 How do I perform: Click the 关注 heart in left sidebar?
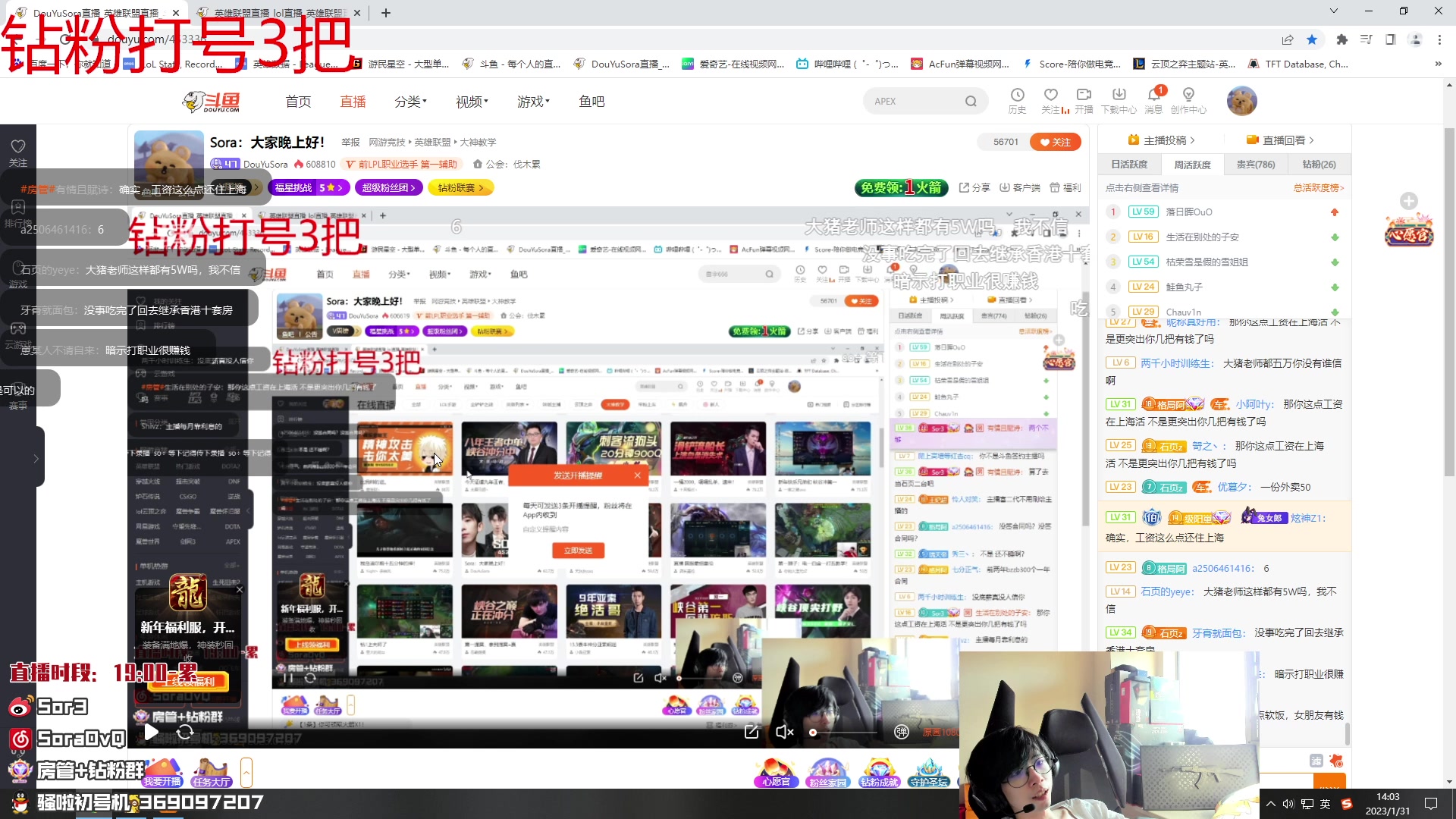pyautogui.click(x=18, y=152)
